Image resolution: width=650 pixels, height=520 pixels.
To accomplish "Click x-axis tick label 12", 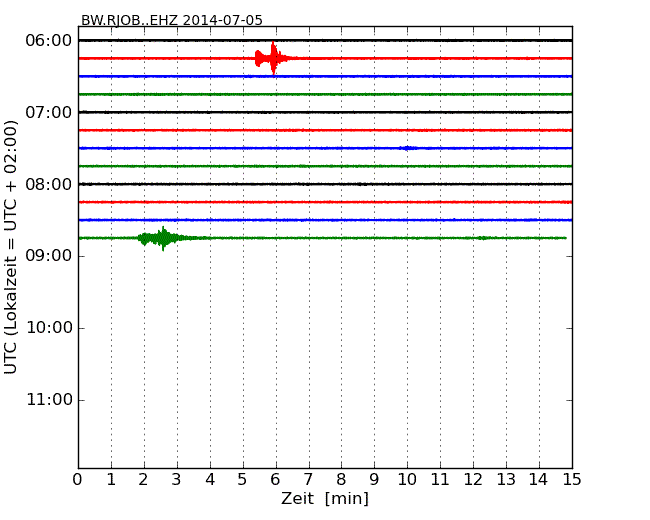I will coord(473,480).
